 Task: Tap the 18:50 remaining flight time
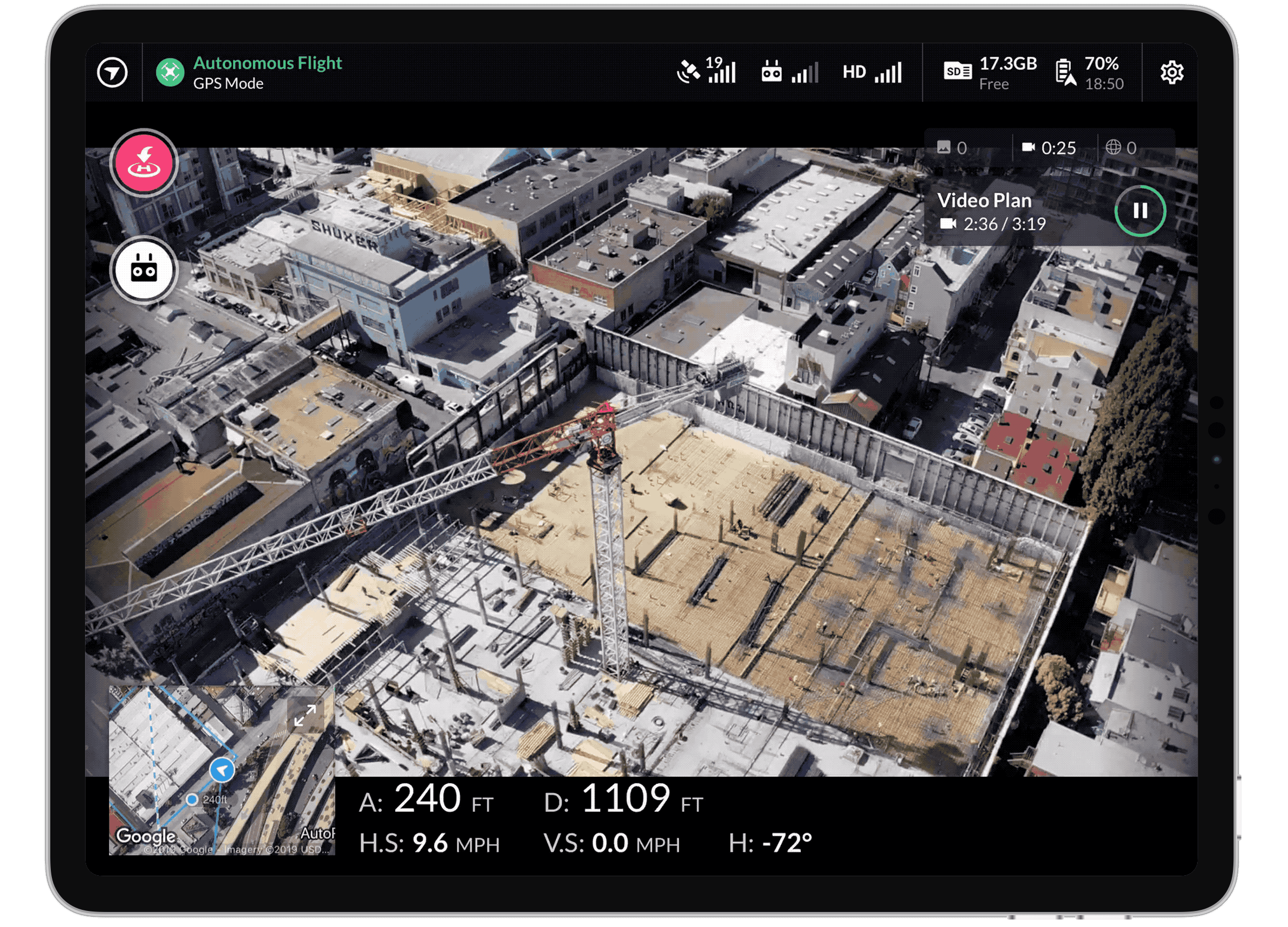(1104, 84)
